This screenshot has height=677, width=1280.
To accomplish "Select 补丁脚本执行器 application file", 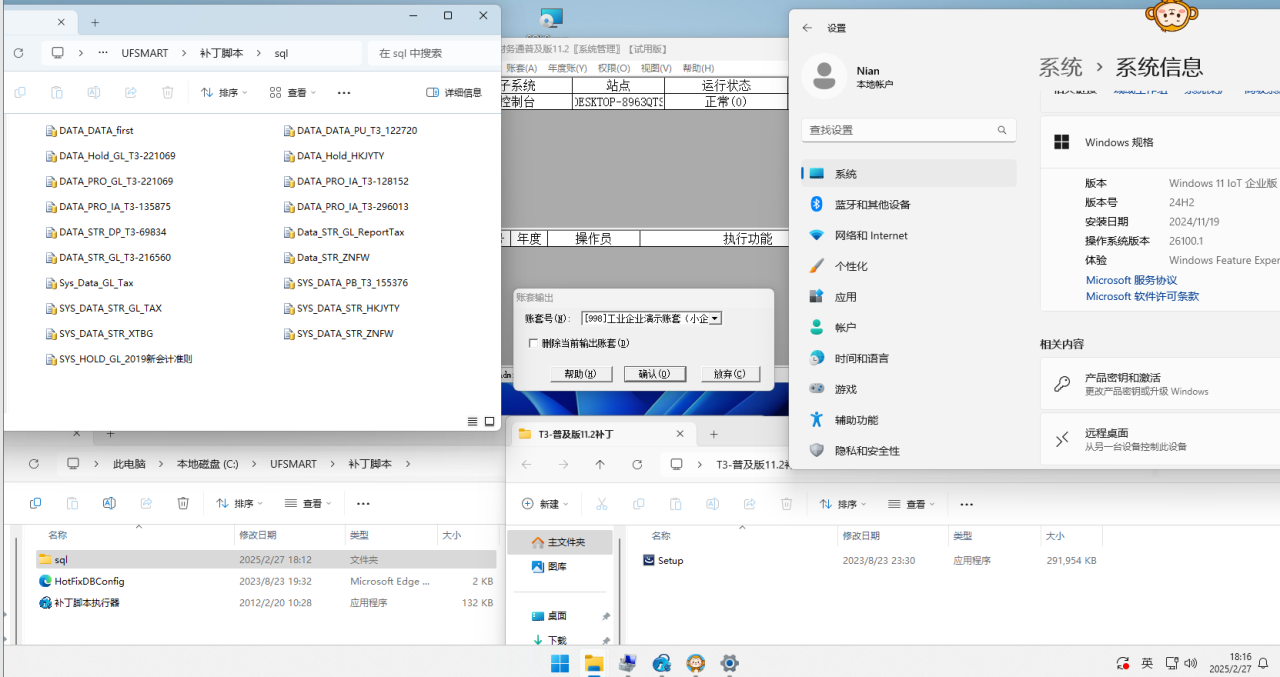I will (86, 603).
